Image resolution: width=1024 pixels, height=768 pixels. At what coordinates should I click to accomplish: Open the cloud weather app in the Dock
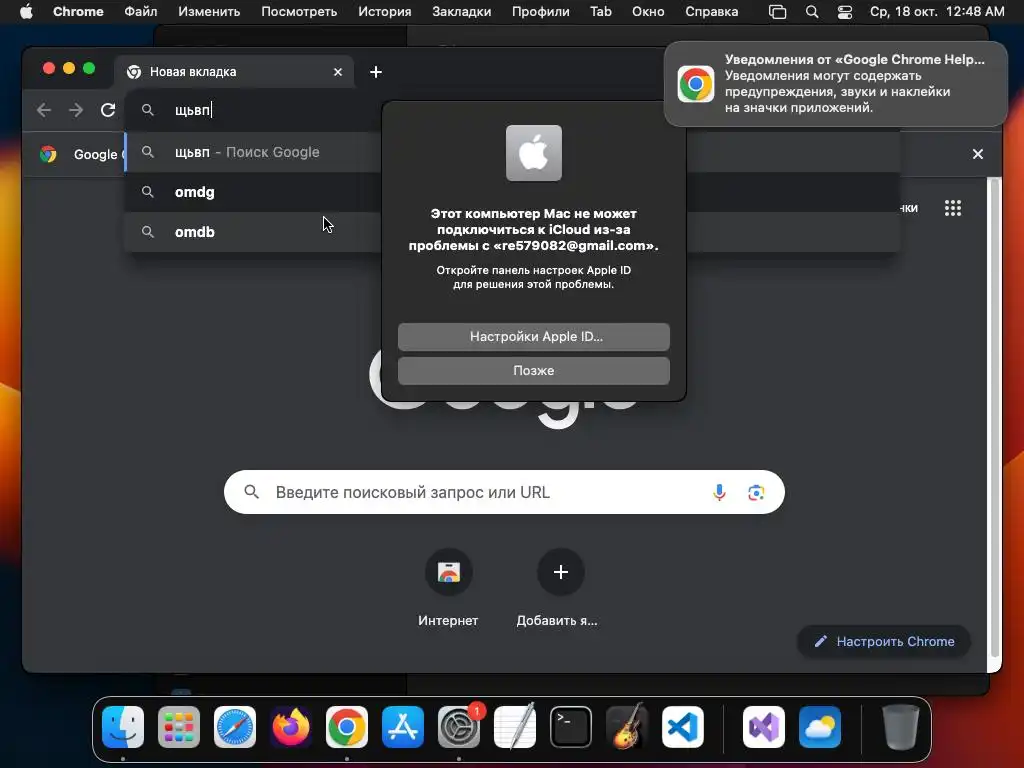820,727
